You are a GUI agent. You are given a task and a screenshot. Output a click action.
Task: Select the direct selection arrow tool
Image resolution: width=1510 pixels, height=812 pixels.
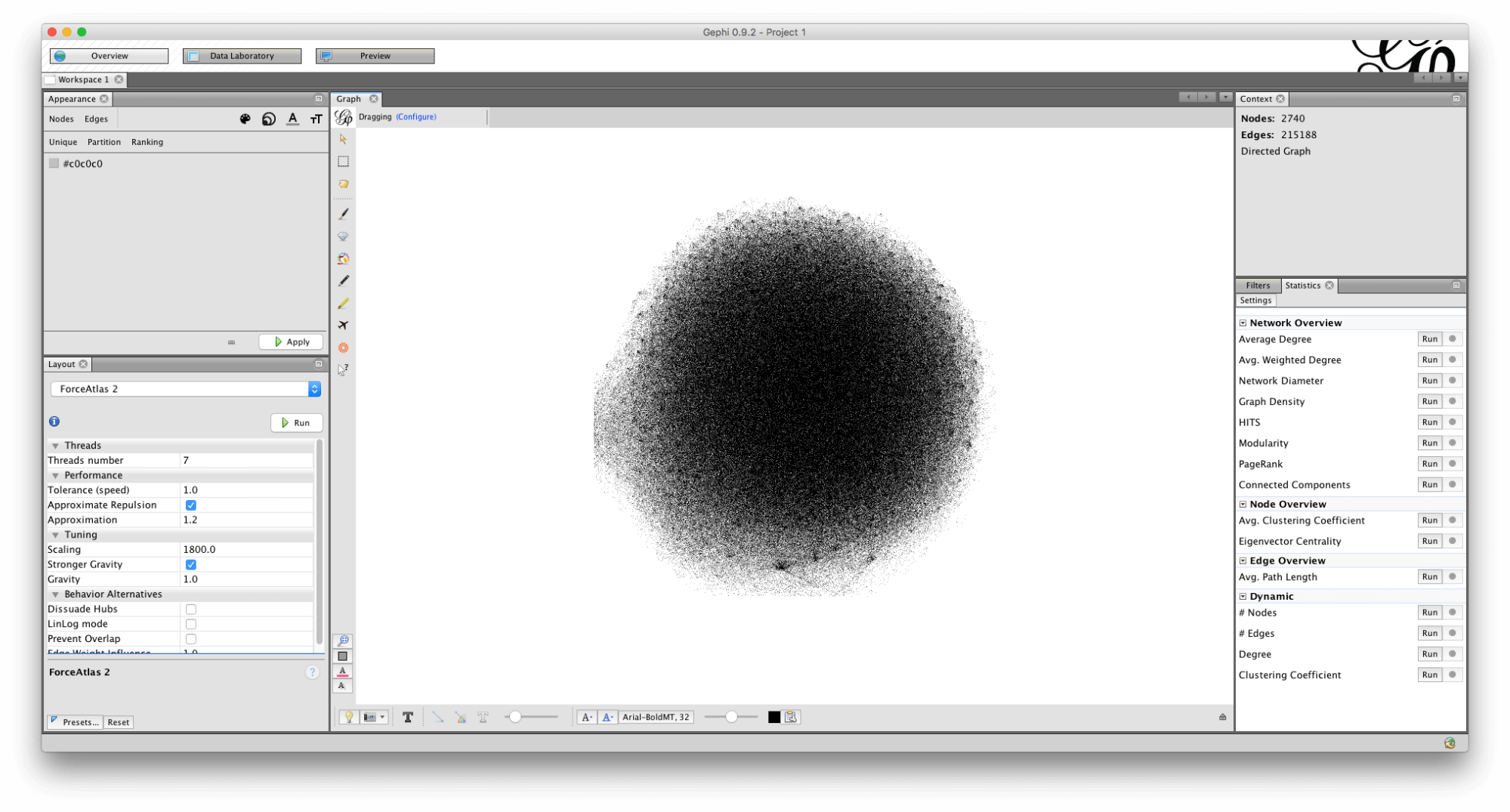pos(343,140)
